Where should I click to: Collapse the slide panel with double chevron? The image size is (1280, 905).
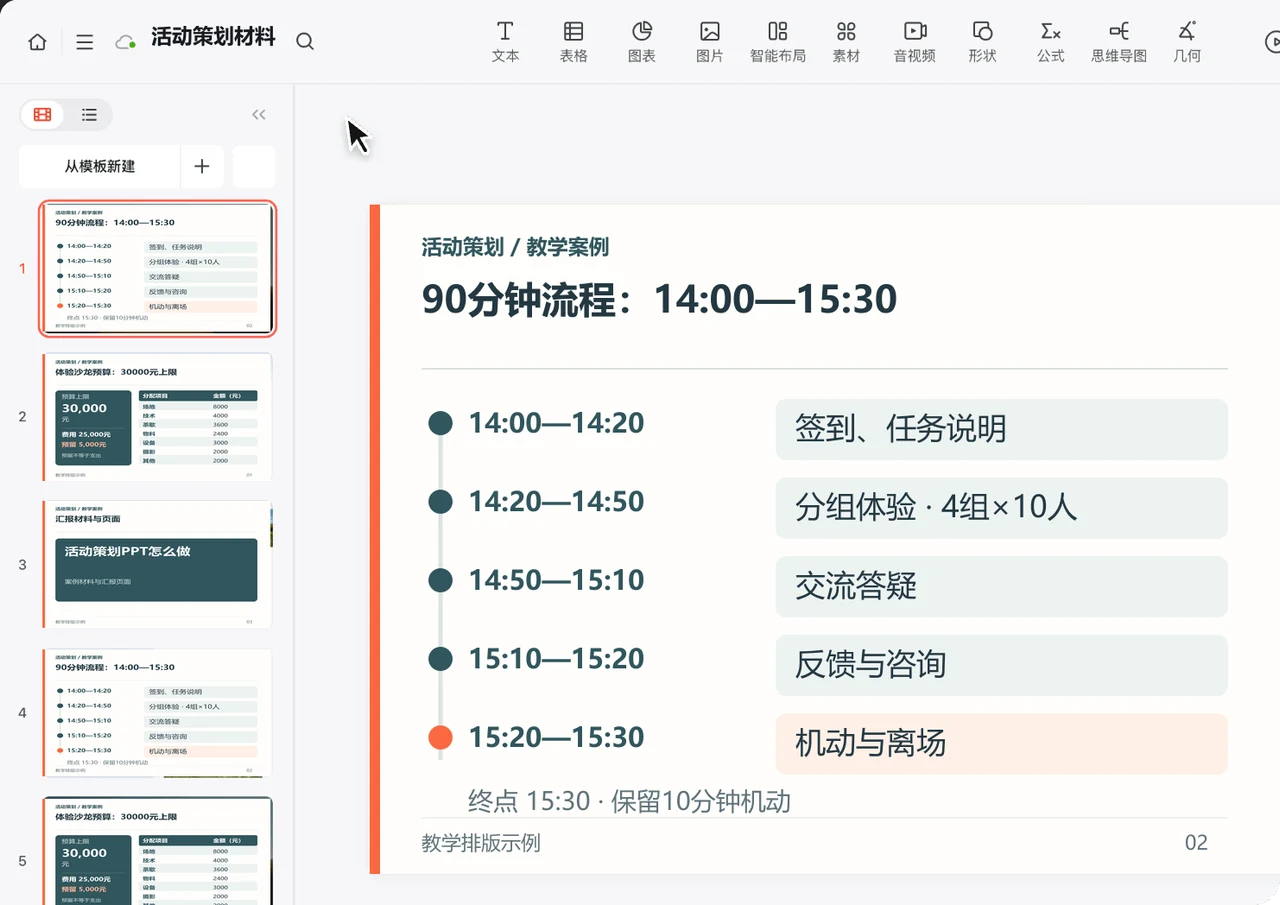point(259,115)
